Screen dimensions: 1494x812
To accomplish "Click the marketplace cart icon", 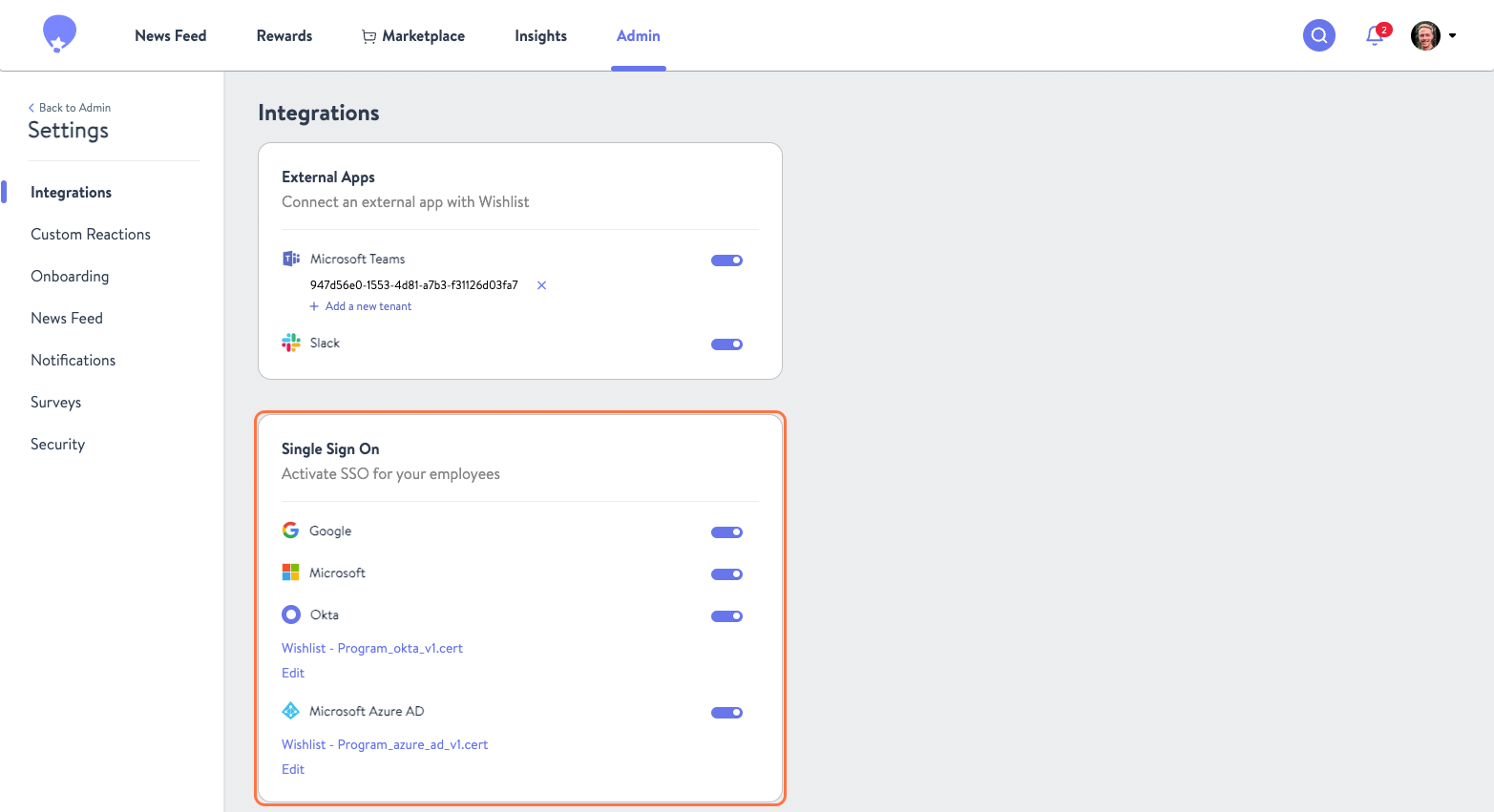I will point(368,36).
